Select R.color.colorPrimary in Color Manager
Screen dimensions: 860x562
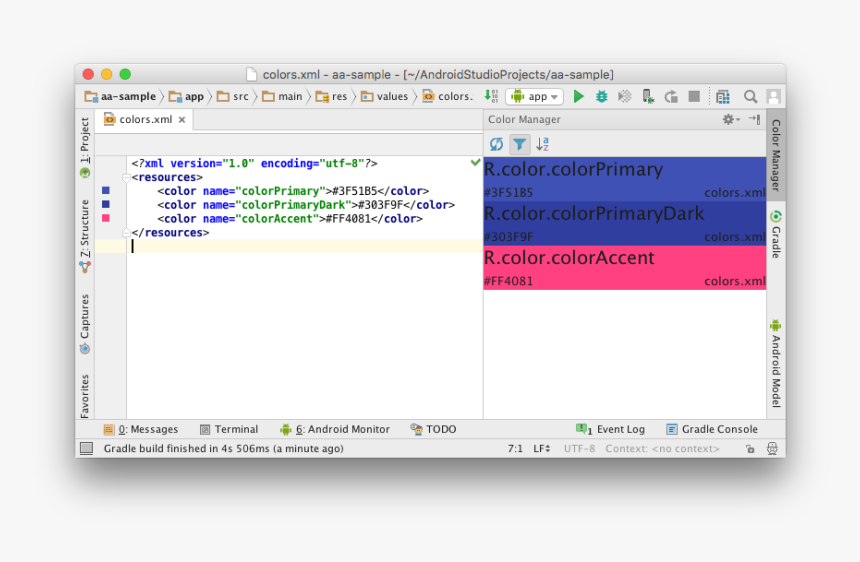pos(625,179)
